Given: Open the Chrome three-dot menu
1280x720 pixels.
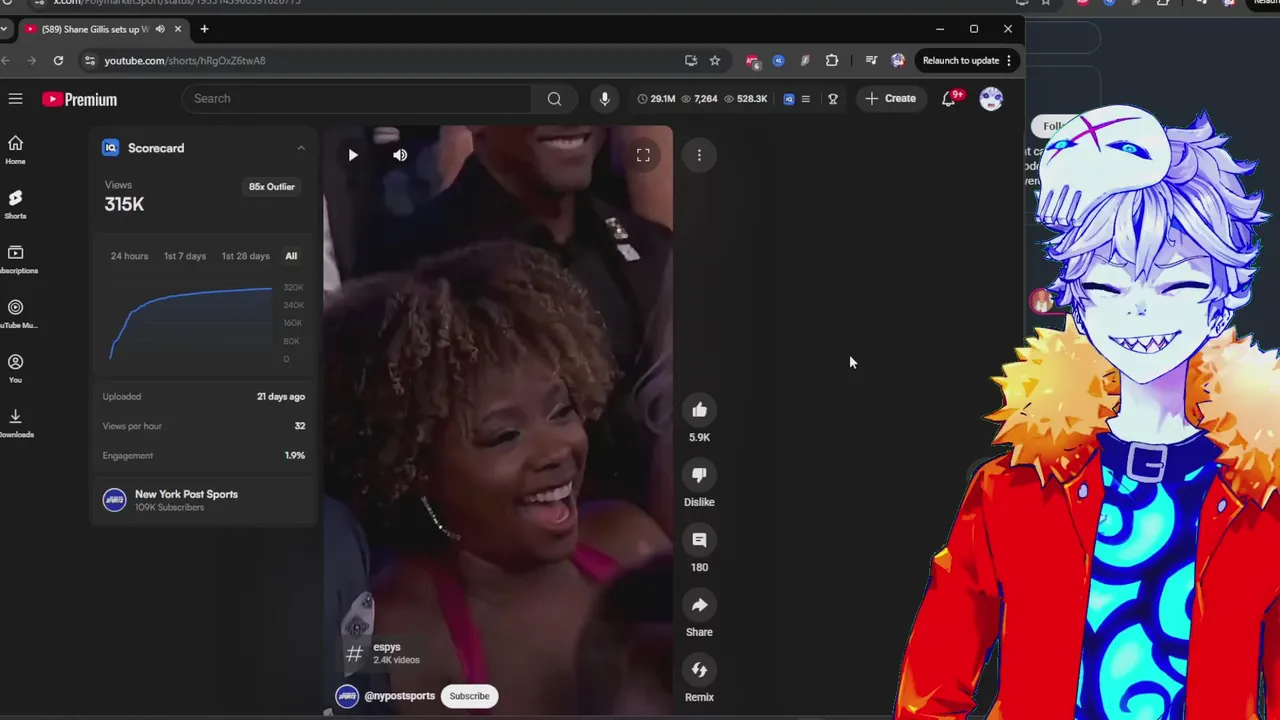Looking at the screenshot, I should point(1009,61).
